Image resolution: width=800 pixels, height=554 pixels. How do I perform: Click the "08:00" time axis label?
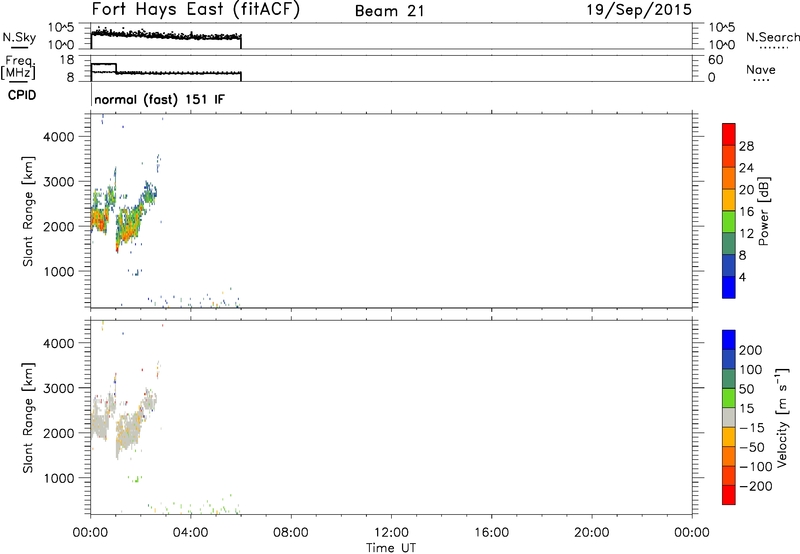click(x=291, y=533)
